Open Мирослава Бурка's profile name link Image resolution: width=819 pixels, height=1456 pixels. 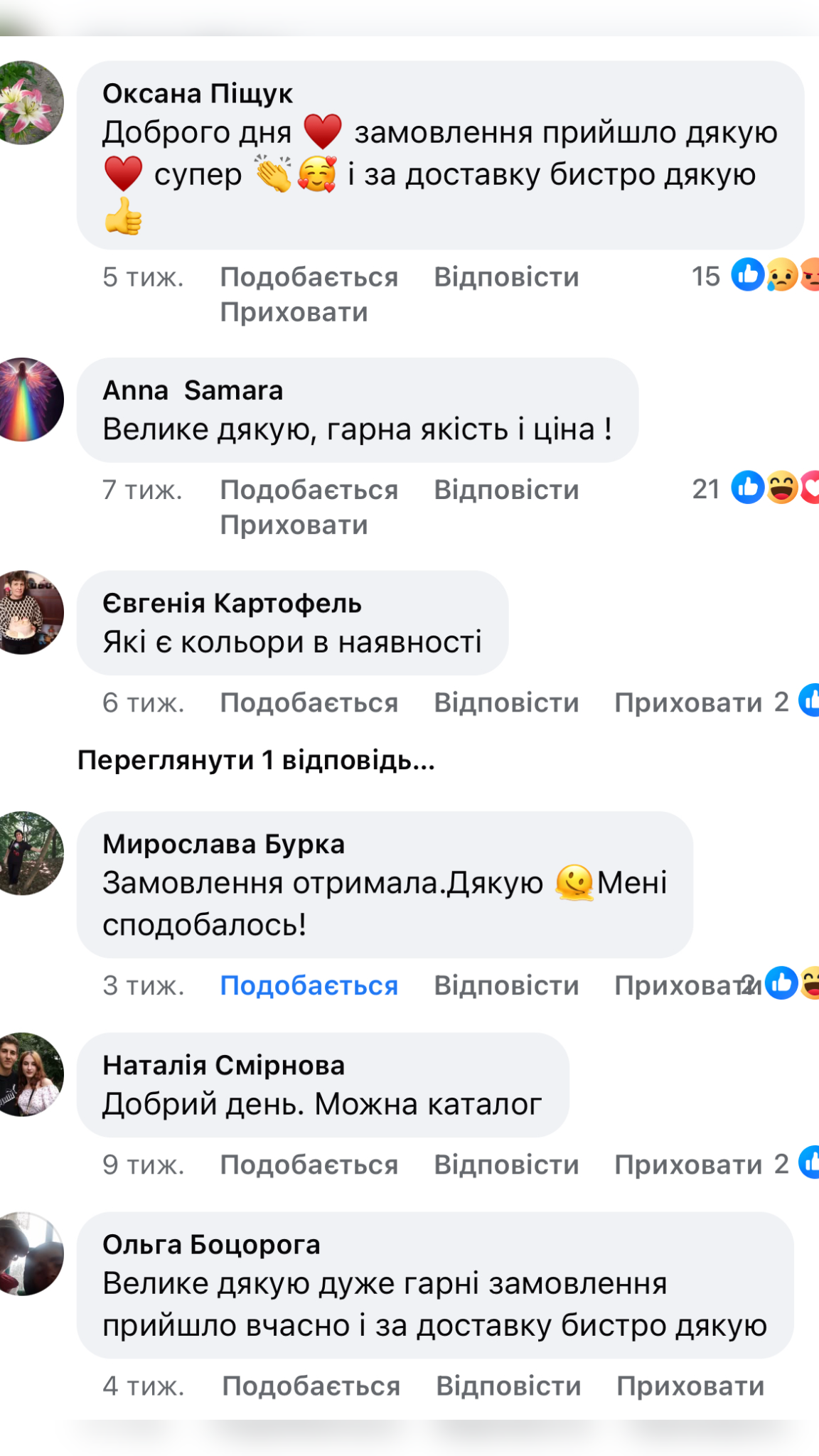click(223, 844)
